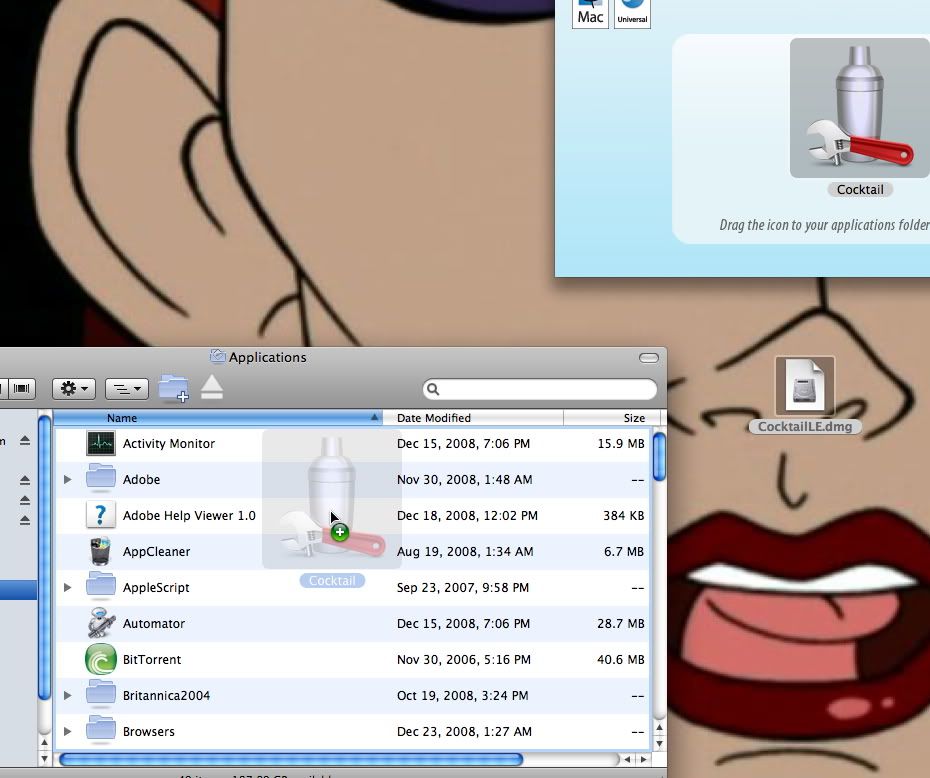Click the Eject toolbar icon
This screenshot has height=778, width=930.
pyautogui.click(x=212, y=388)
